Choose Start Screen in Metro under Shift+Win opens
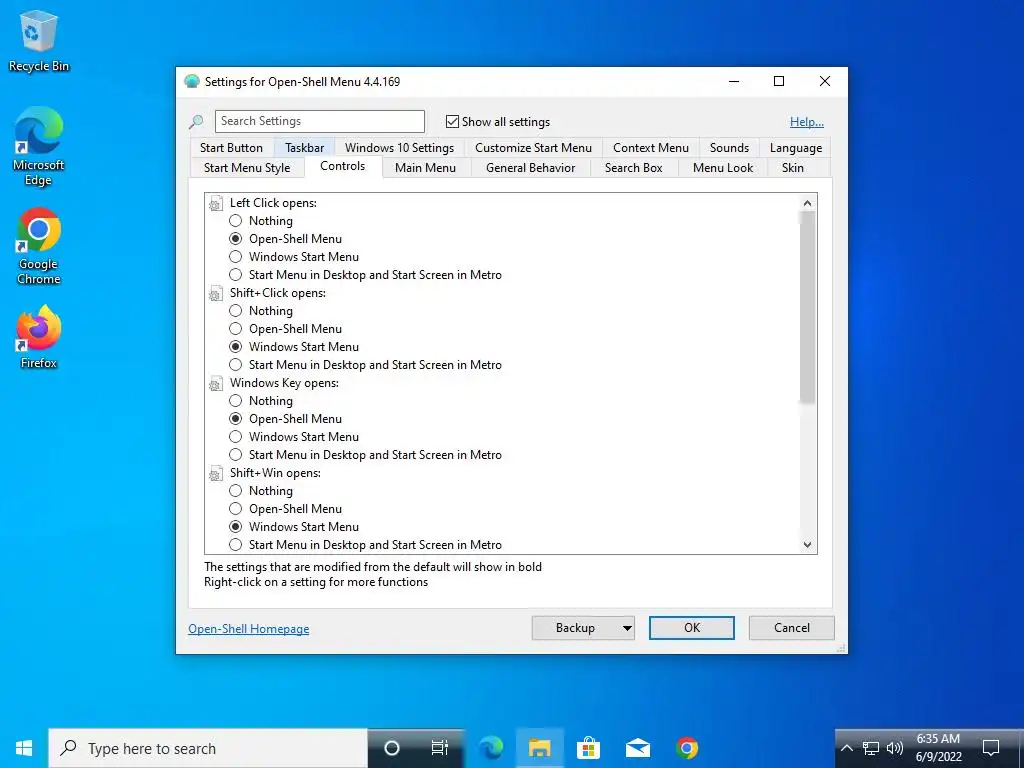Screen dimensions: 1024x768 click(236, 545)
